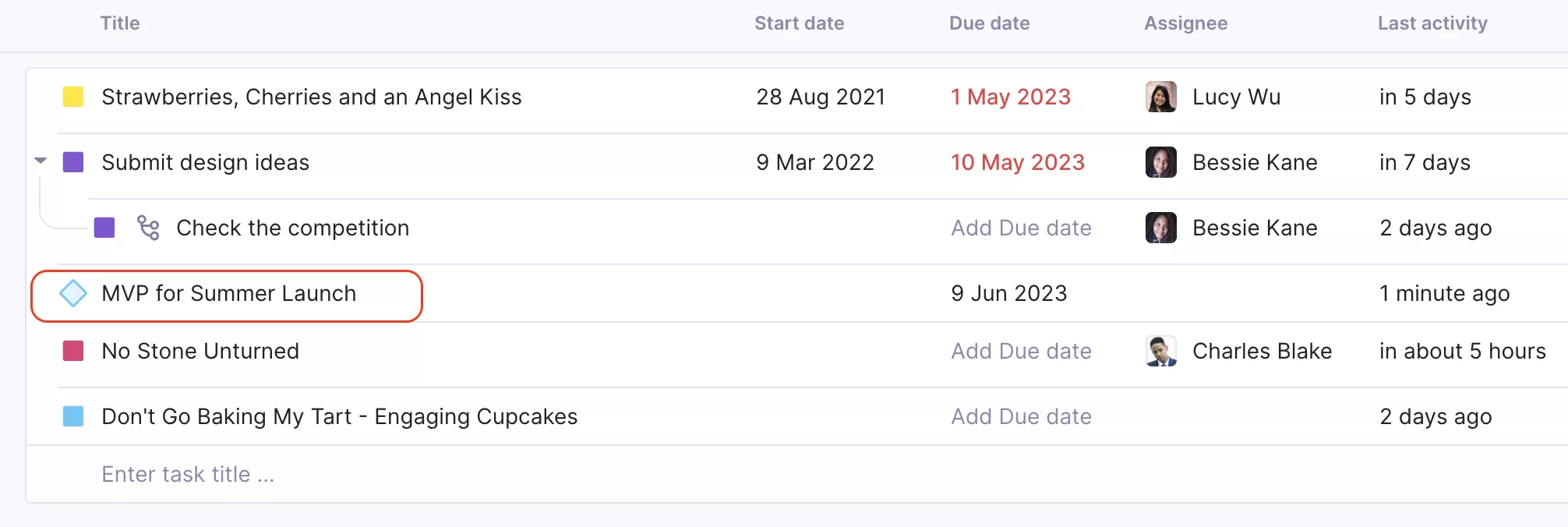Open the MVP for Summer Launch milestone

(228, 293)
